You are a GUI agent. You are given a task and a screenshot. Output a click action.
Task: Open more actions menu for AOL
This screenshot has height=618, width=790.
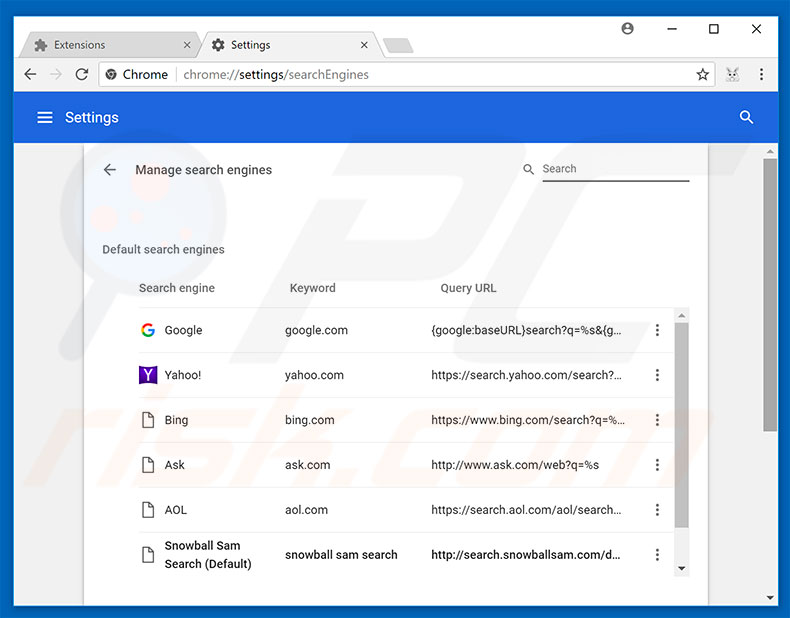[657, 510]
